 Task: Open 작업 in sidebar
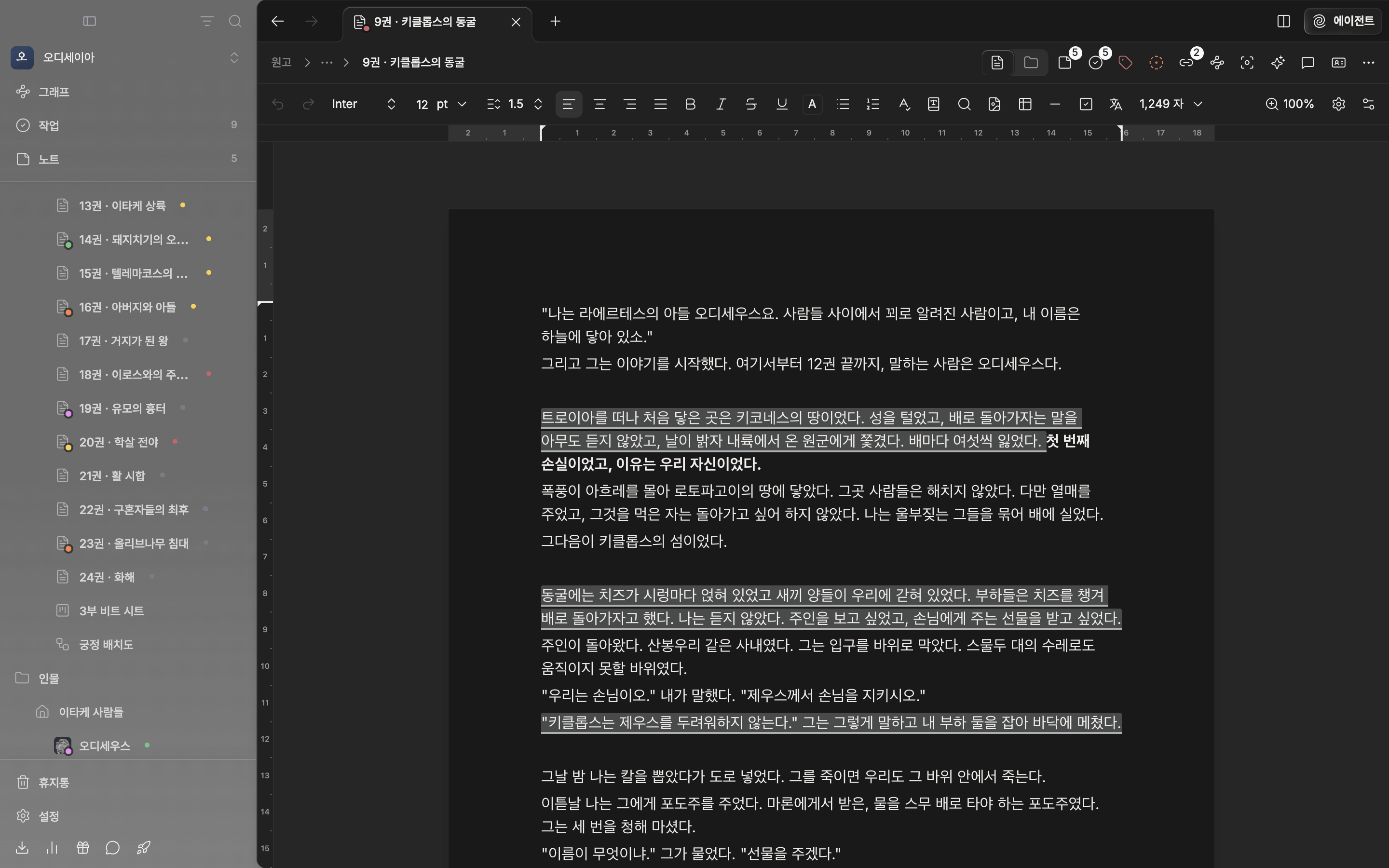128,125
